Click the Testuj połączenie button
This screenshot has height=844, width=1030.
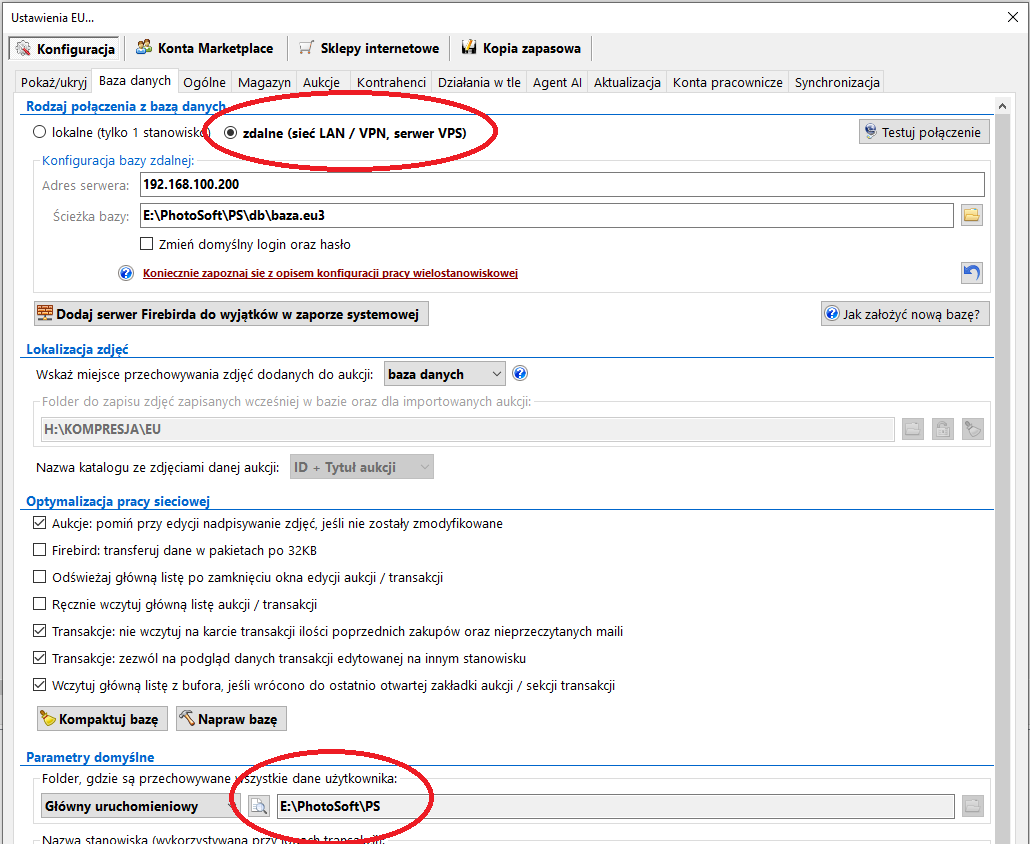click(x=924, y=132)
